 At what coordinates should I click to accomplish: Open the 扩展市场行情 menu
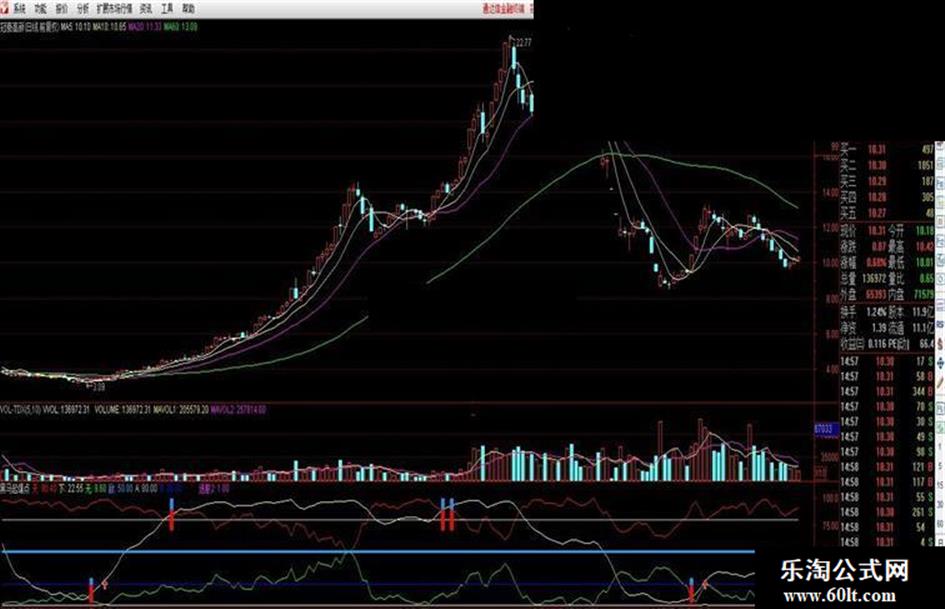pyautogui.click(x=115, y=8)
